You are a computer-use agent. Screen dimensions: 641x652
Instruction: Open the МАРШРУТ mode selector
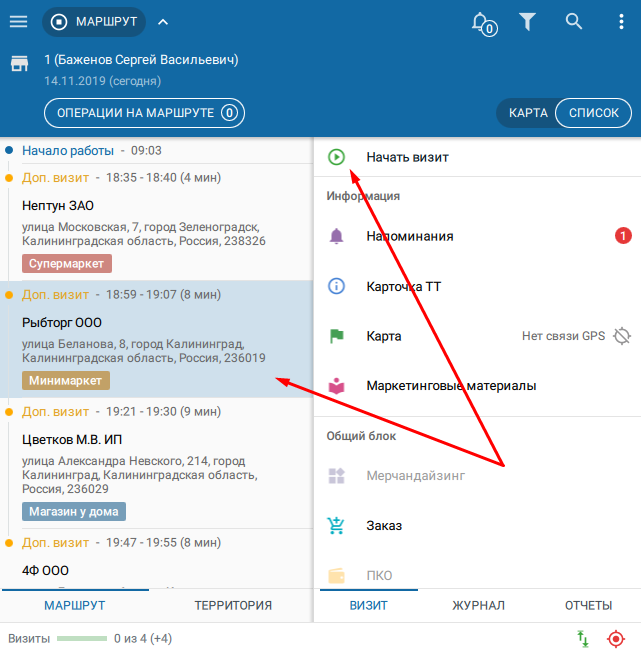[94, 21]
